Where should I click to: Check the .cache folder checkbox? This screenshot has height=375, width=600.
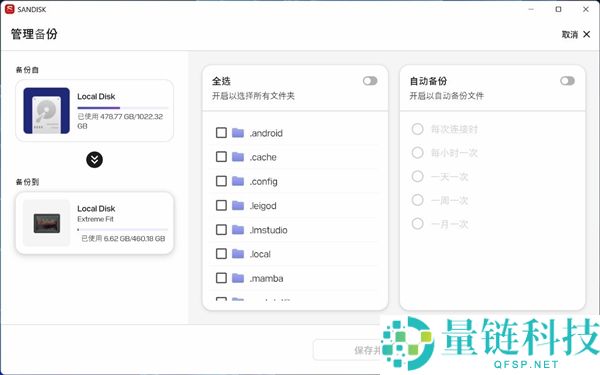tap(221, 157)
